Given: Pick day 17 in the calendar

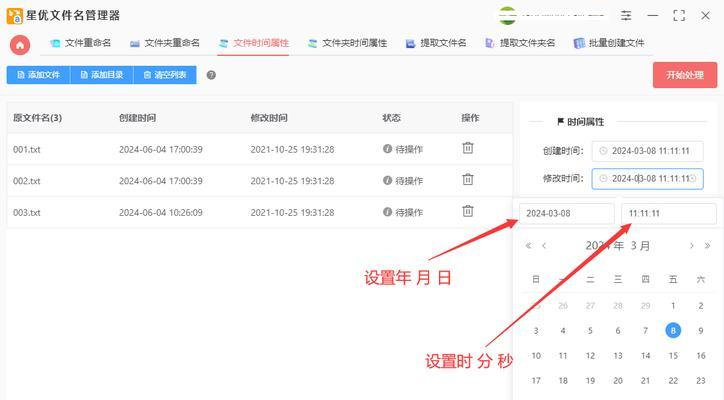Looking at the screenshot, I should pyautogui.click(x=536, y=381).
